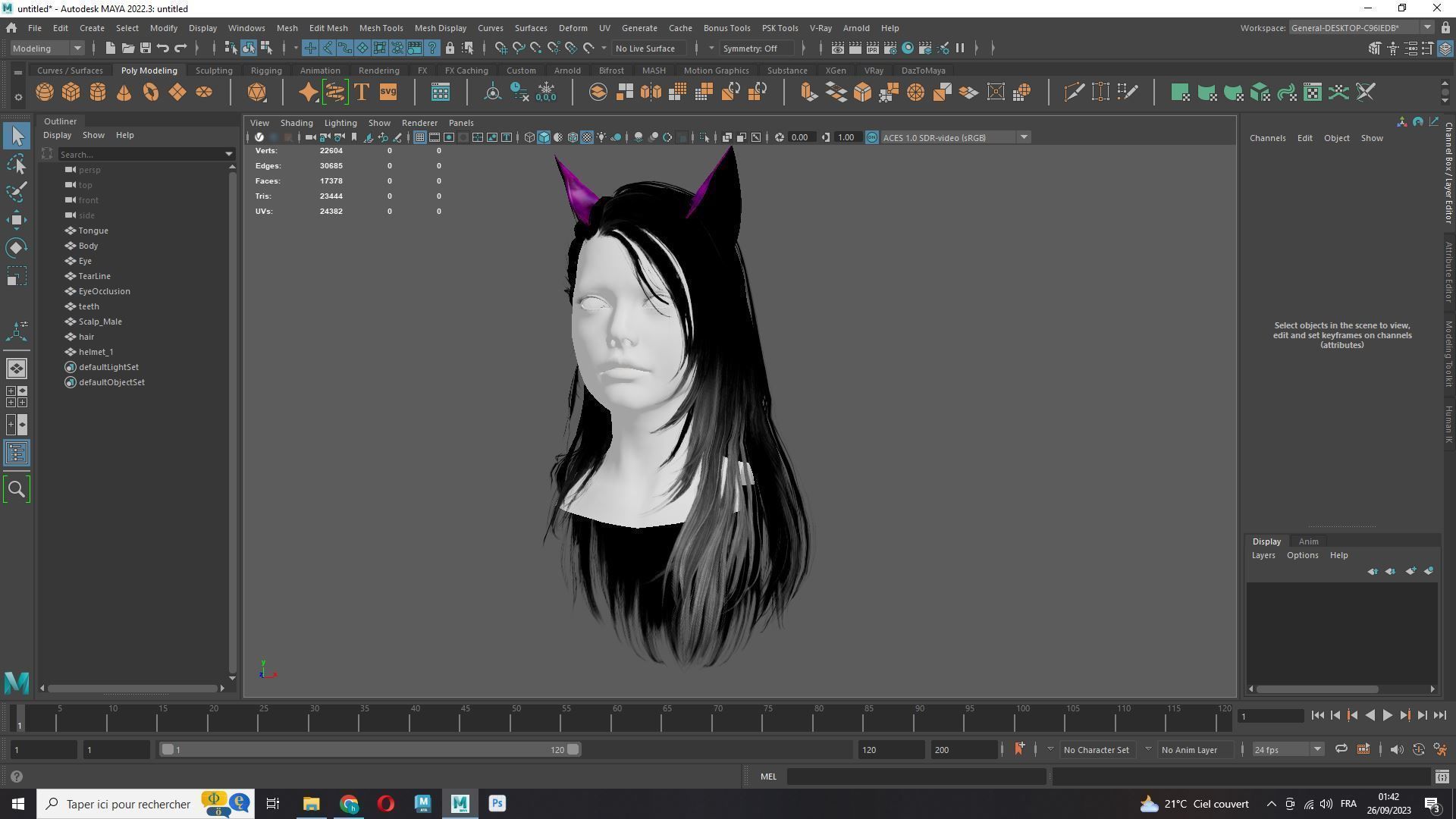This screenshot has height=819, width=1456.
Task: Select the Polygon Sphere shelf icon
Action: pos(45,93)
